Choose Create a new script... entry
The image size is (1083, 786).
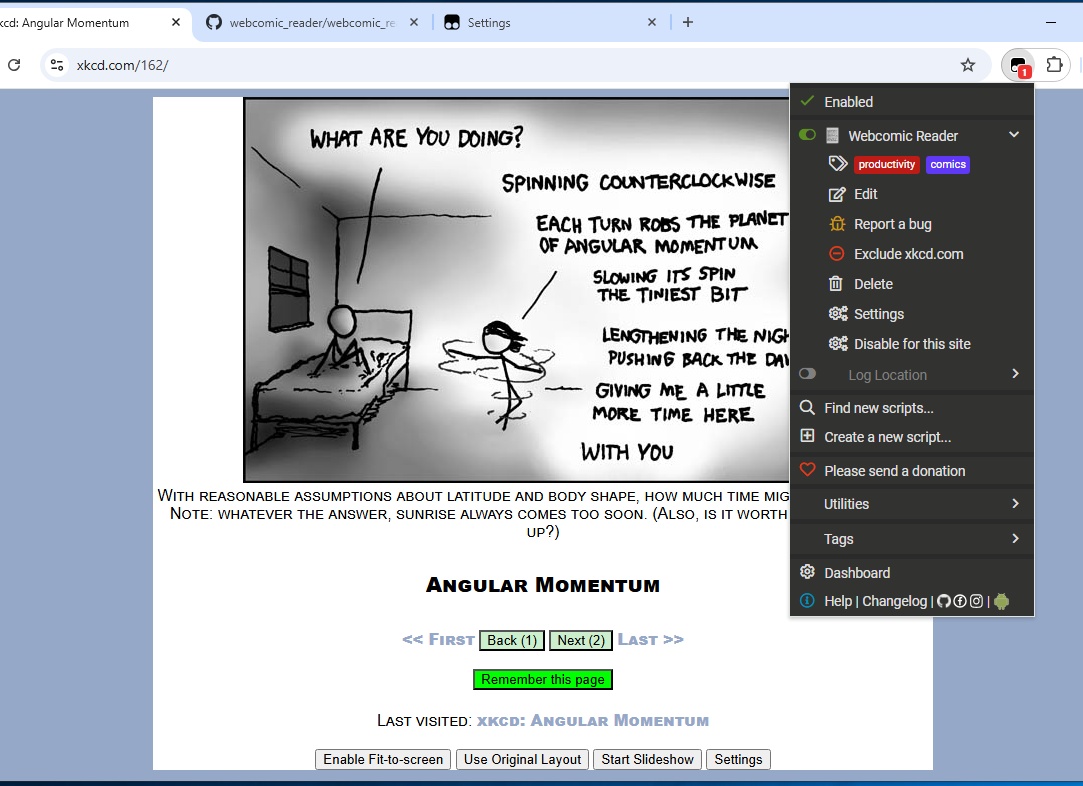tap(888, 437)
